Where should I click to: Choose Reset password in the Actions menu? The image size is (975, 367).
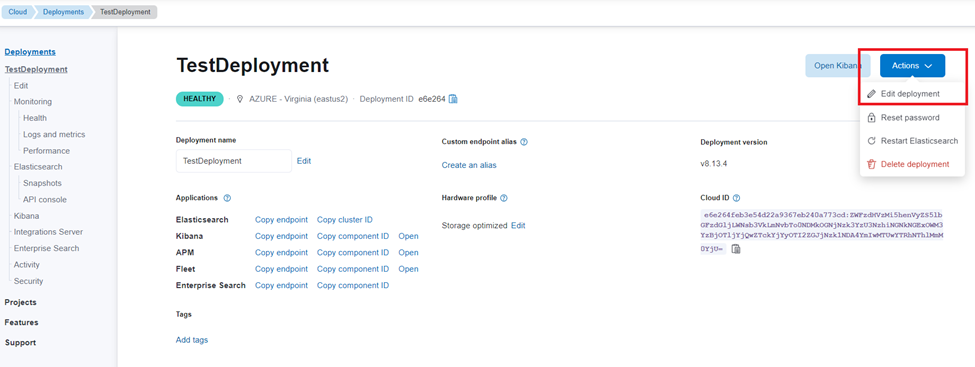(910, 118)
